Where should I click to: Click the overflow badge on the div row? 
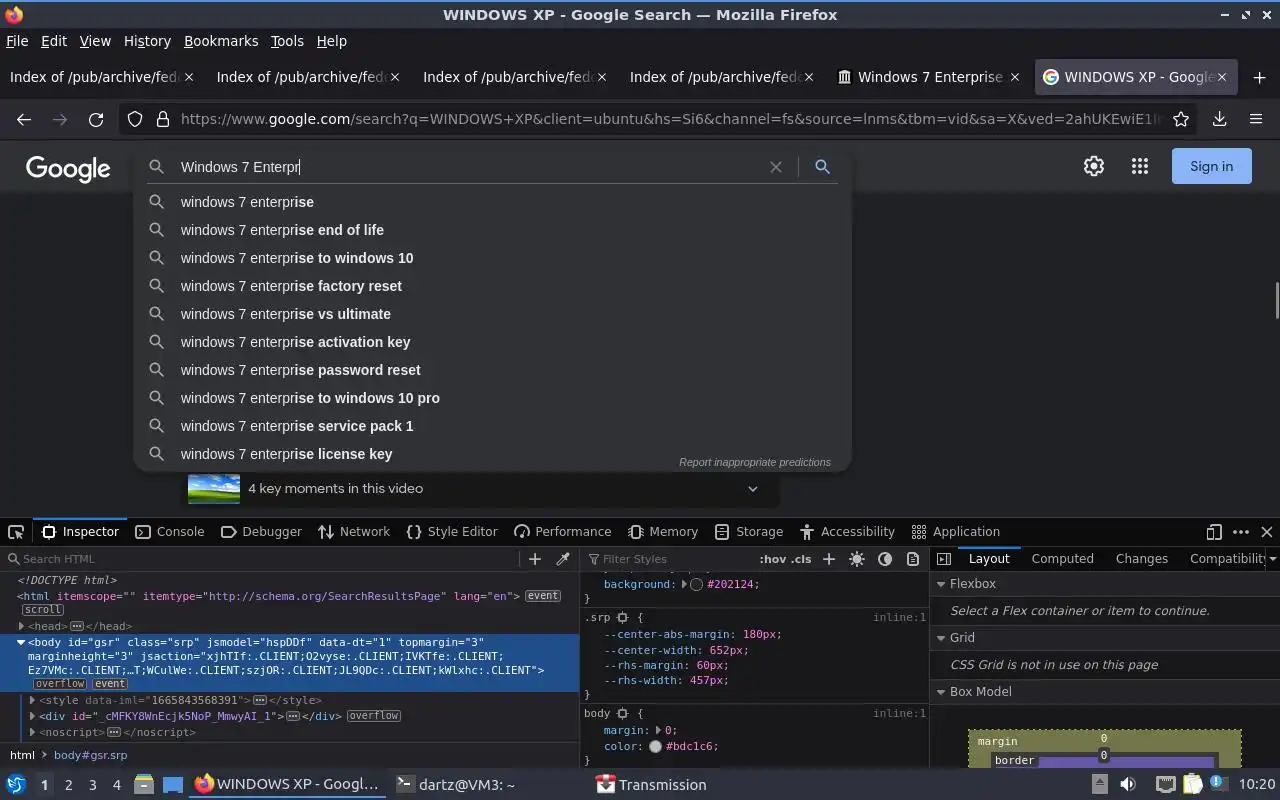(x=374, y=716)
